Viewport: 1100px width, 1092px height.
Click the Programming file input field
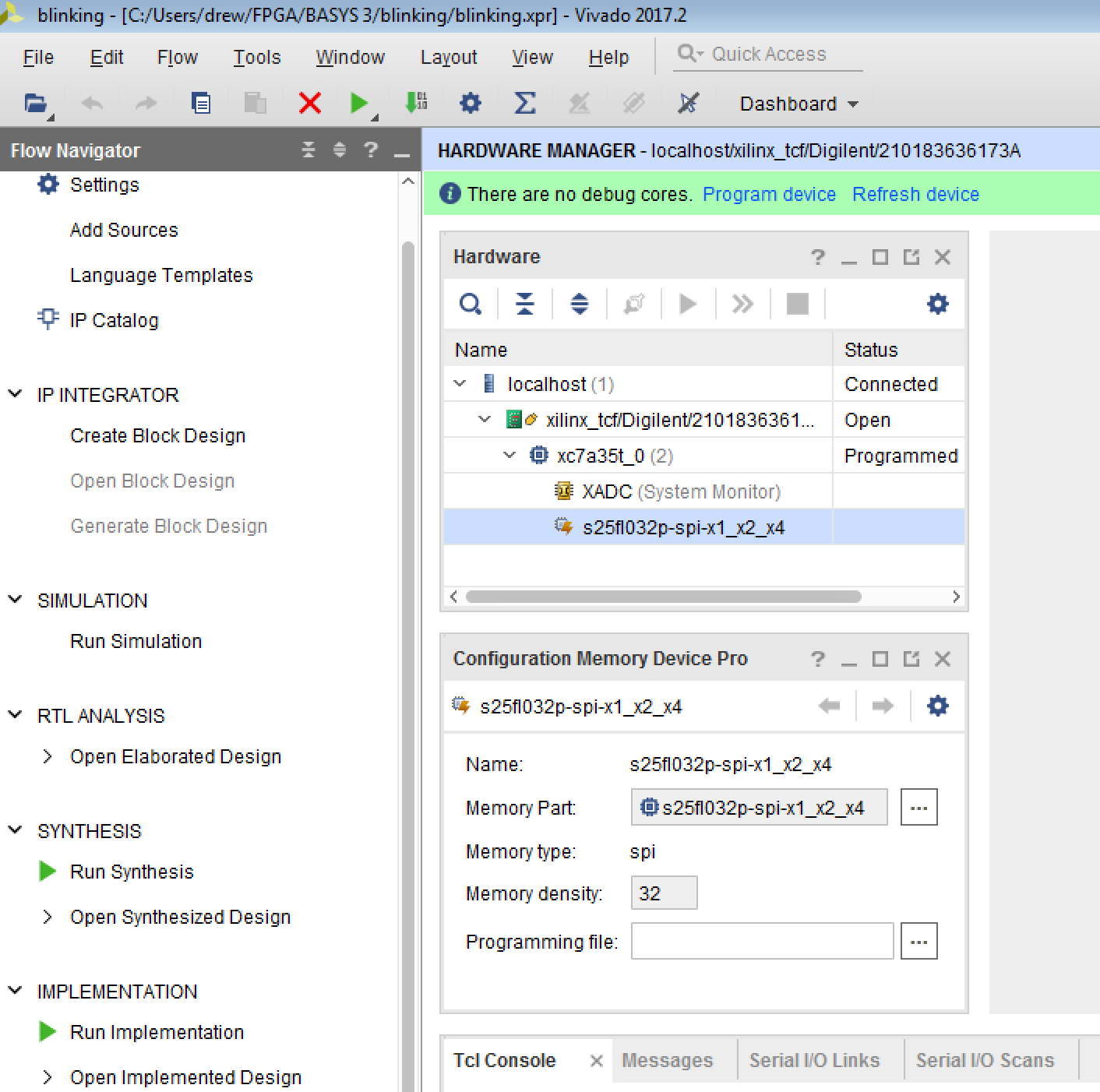[762, 941]
